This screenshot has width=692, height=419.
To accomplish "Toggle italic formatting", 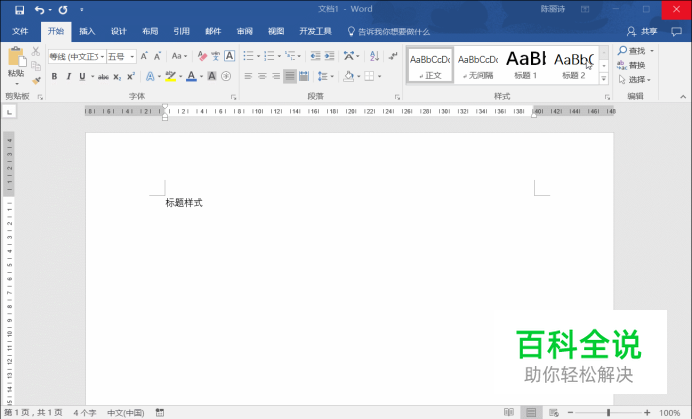I will point(68,76).
